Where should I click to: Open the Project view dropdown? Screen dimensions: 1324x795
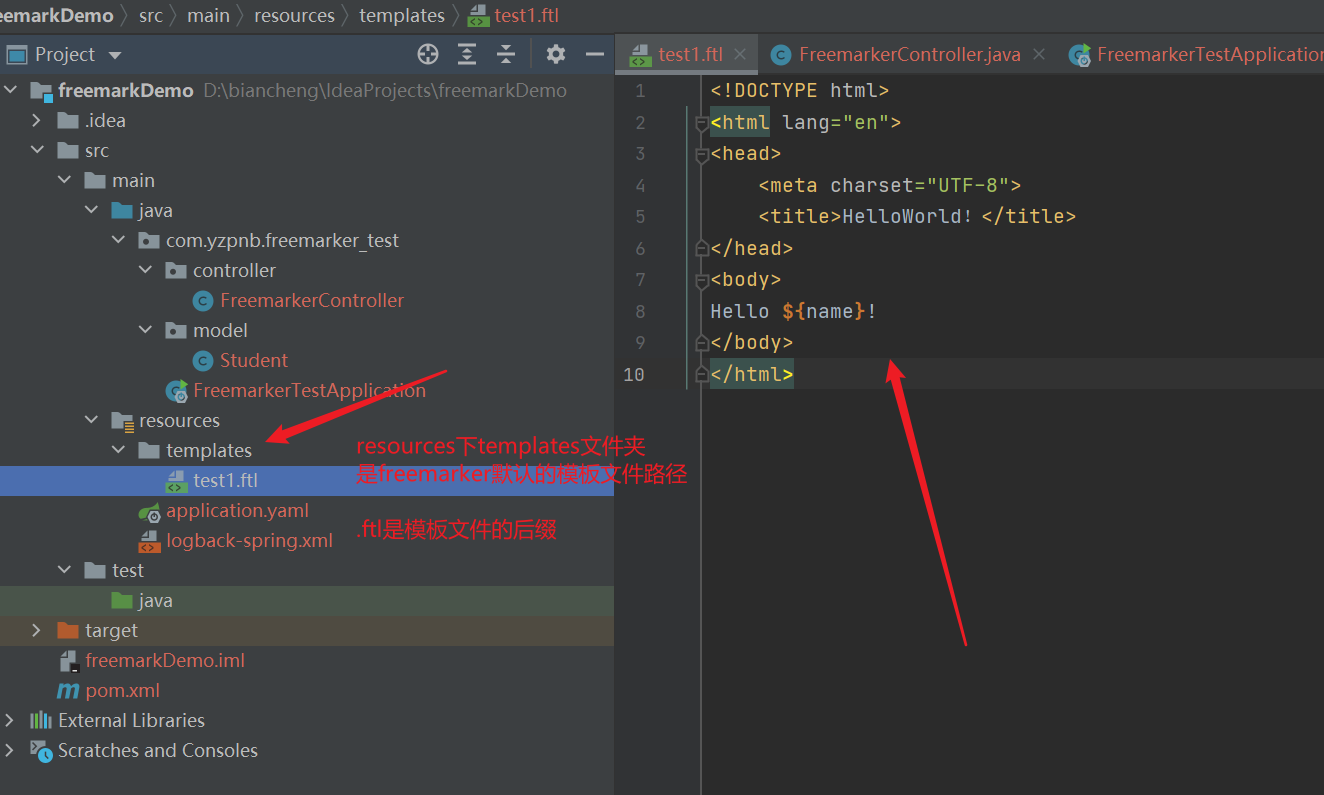click(114, 55)
